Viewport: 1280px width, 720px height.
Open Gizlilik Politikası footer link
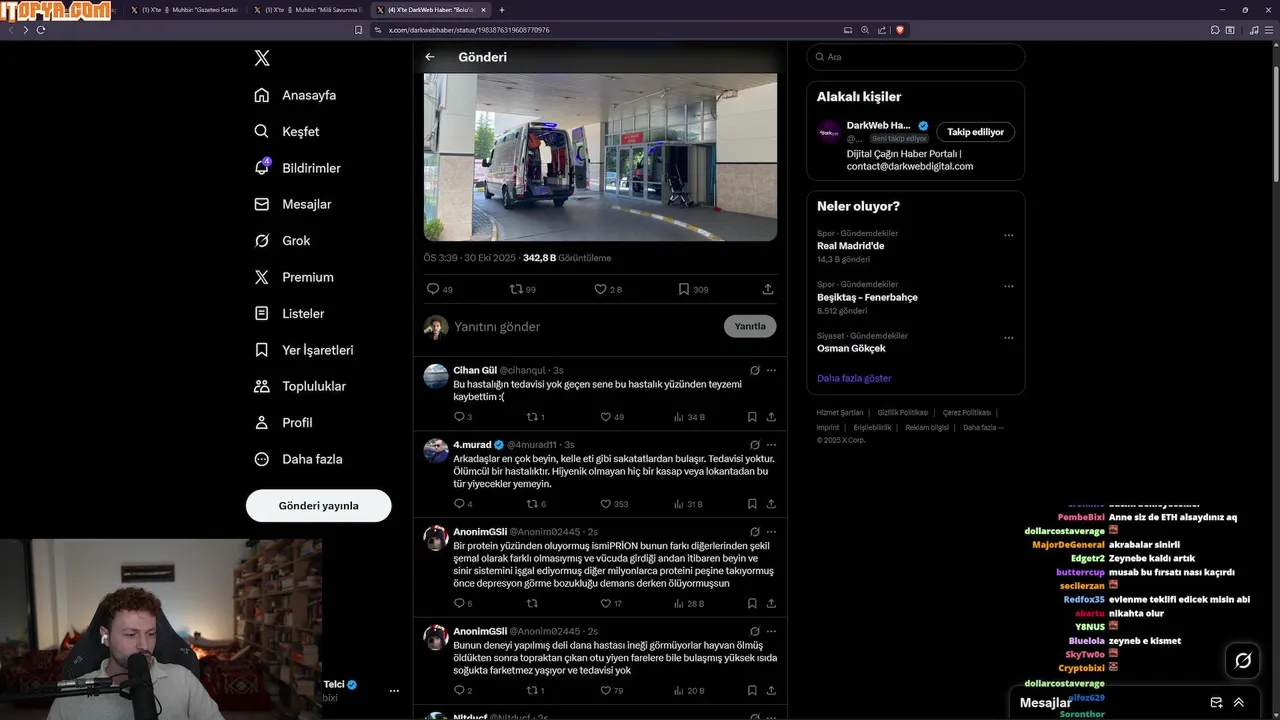click(x=903, y=412)
